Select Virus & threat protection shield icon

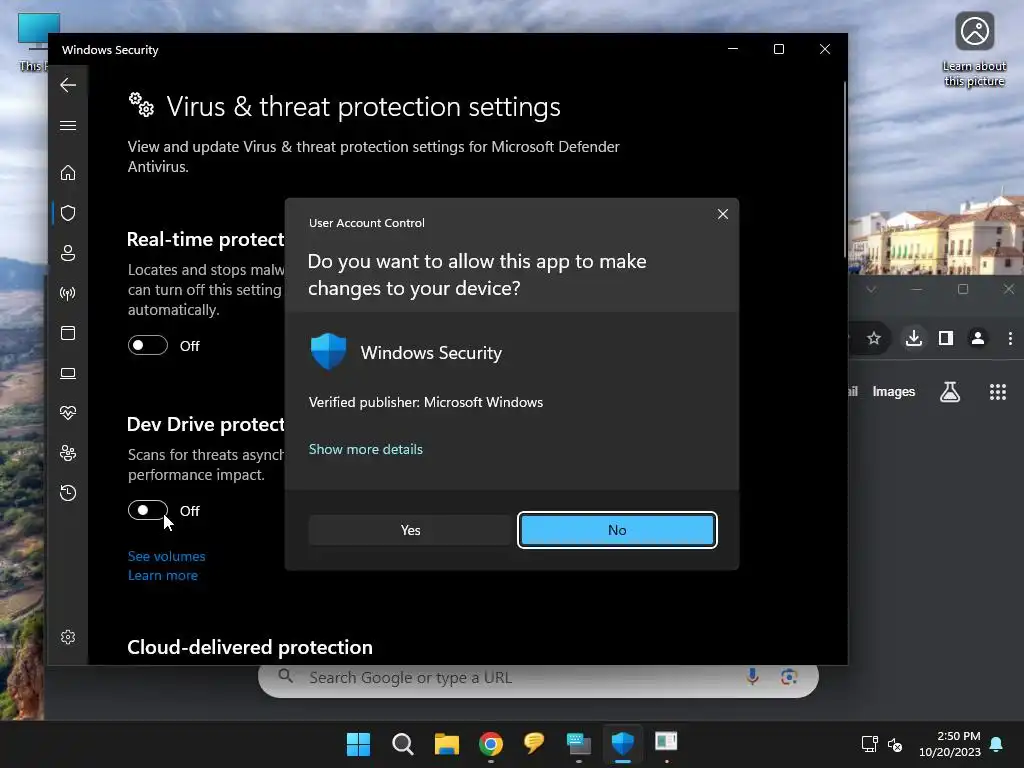(x=68, y=213)
